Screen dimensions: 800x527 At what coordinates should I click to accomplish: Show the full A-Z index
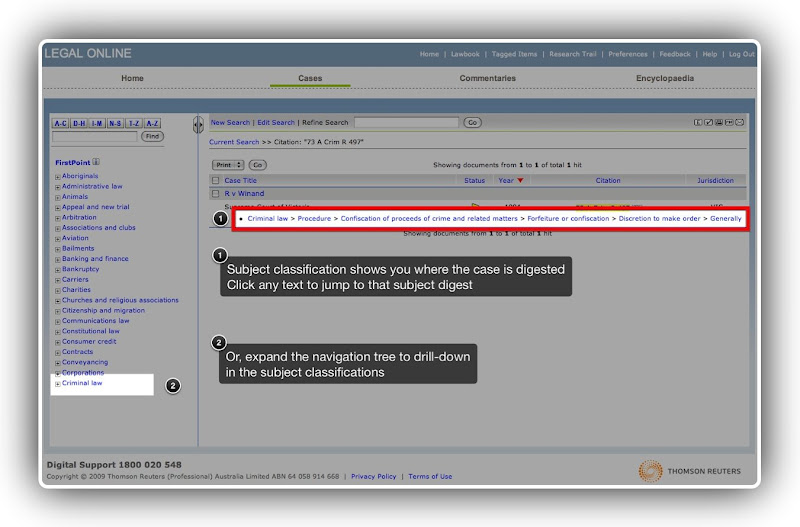(x=152, y=123)
